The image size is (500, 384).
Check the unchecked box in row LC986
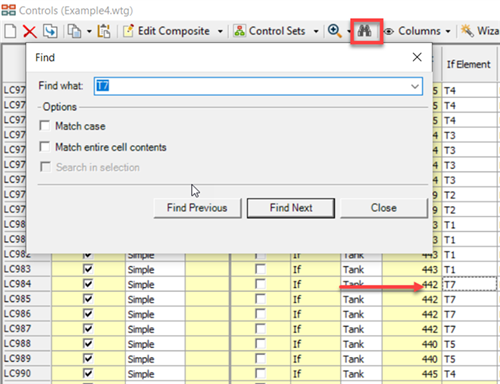click(260, 314)
